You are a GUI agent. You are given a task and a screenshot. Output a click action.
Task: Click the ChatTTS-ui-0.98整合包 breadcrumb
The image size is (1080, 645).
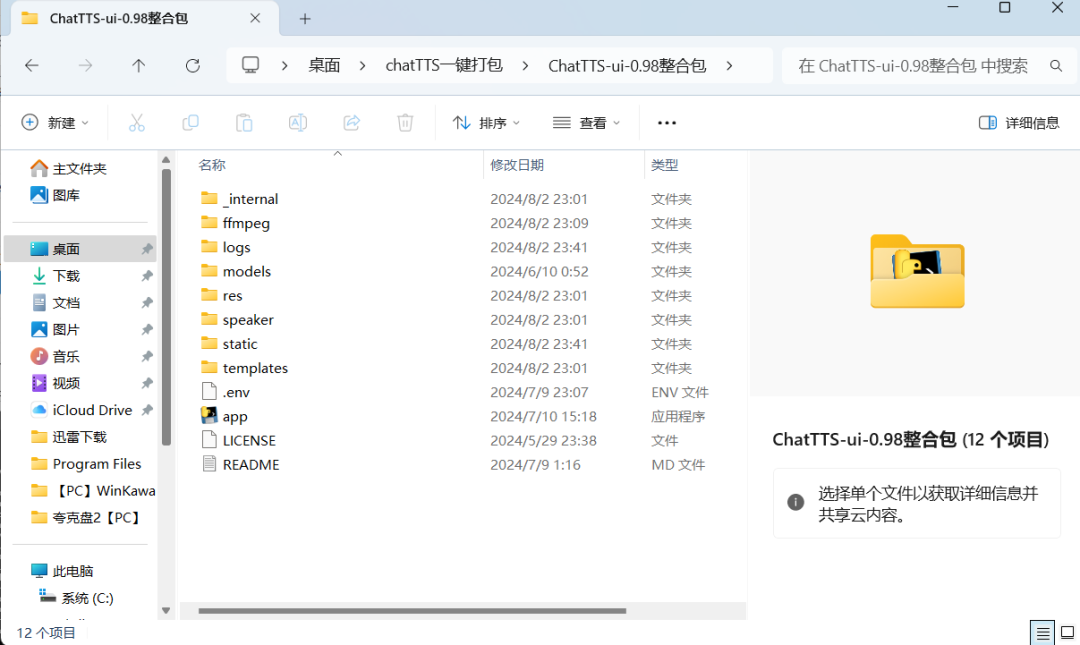(x=627, y=65)
